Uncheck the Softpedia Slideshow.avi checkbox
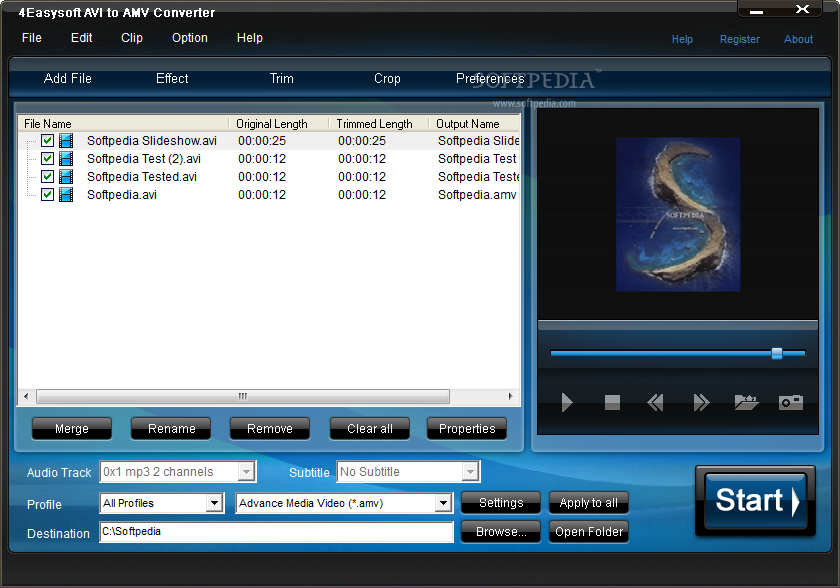This screenshot has width=840, height=588. 47,141
